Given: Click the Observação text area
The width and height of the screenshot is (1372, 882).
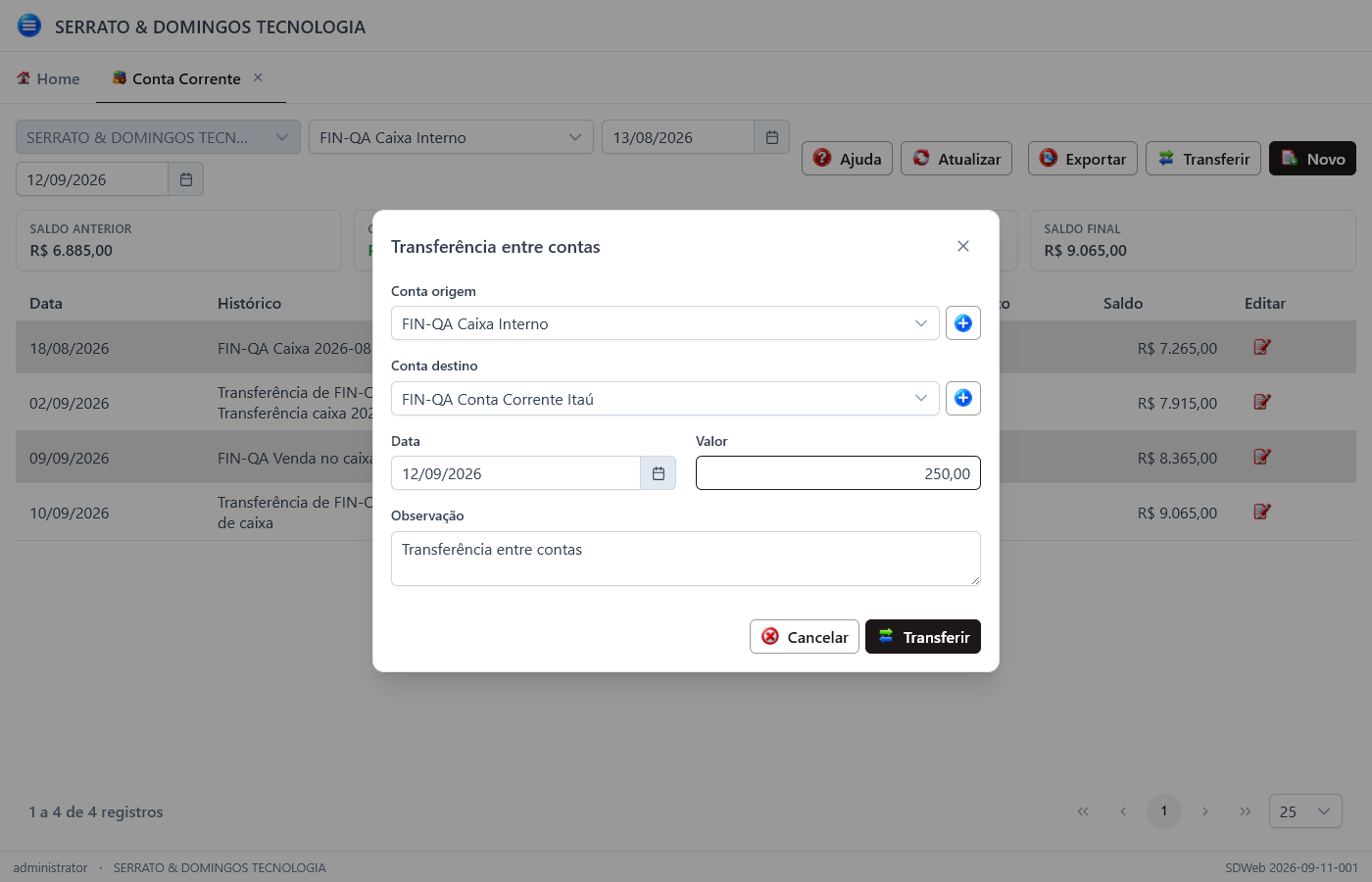Looking at the screenshot, I should point(686,559).
